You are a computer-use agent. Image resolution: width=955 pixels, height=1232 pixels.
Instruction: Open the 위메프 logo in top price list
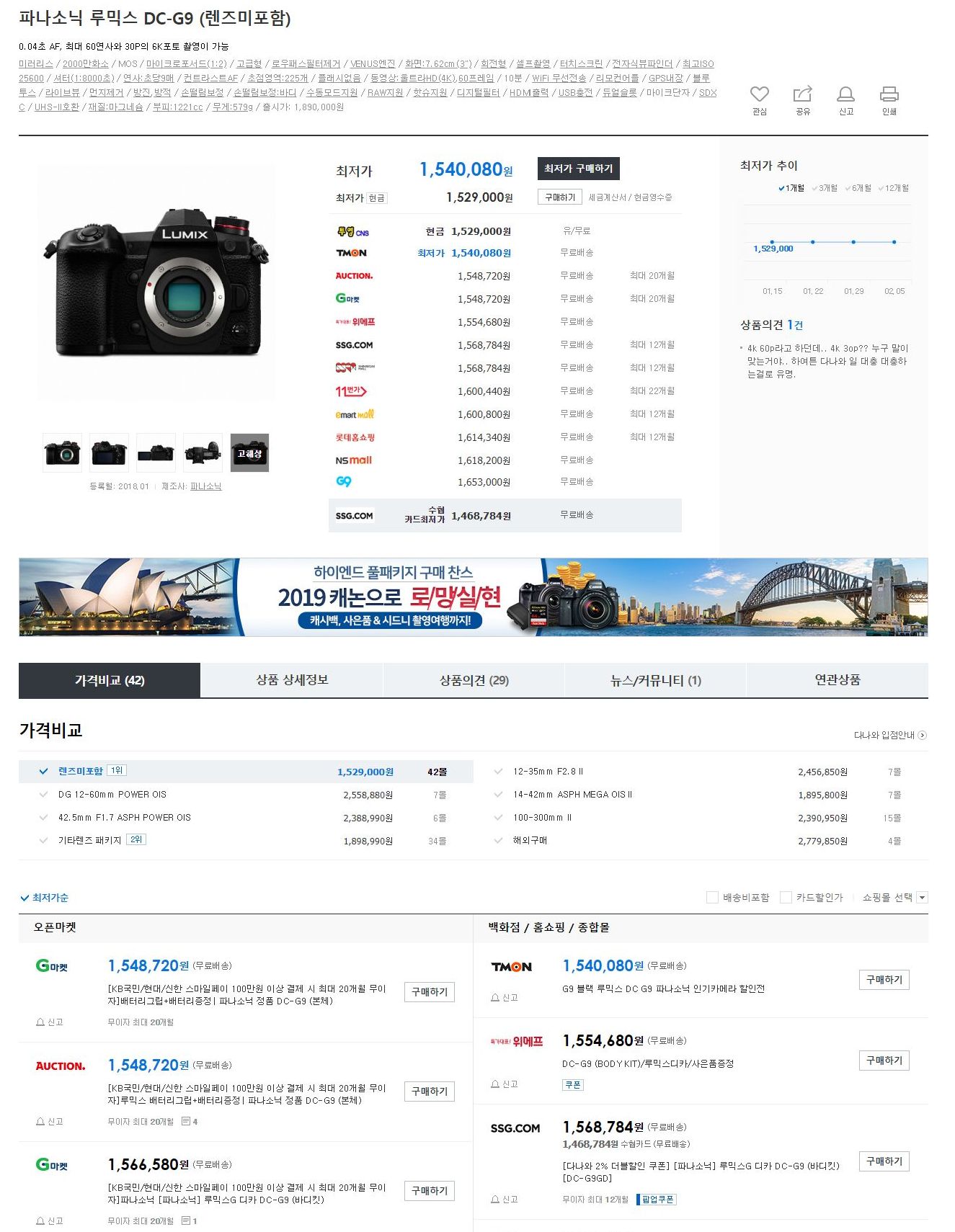tap(355, 322)
